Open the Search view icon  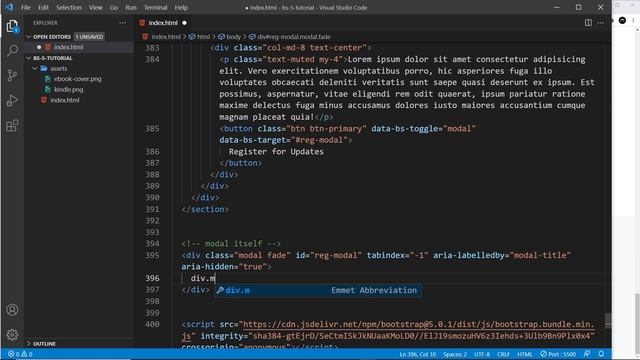pyautogui.click(x=12, y=51)
